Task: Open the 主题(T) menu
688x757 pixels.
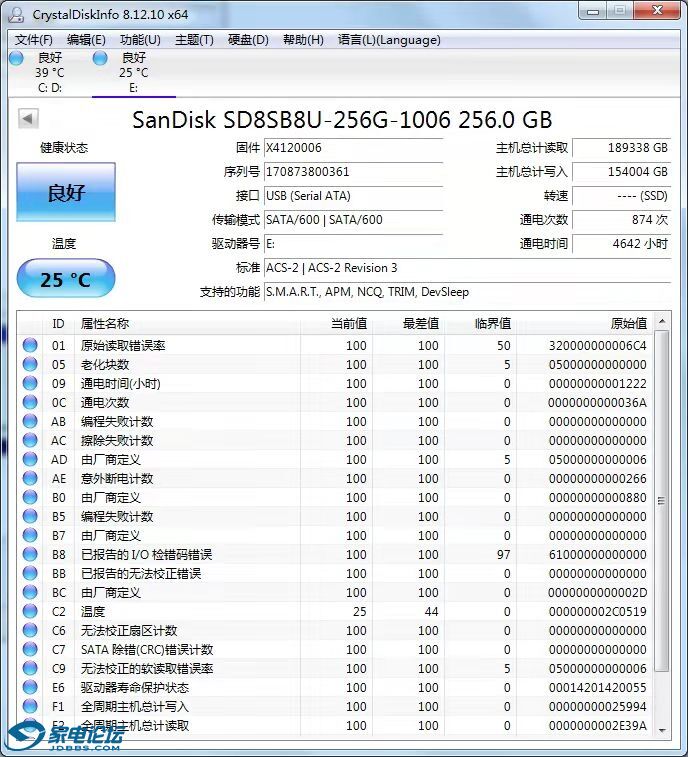Action: click(x=194, y=40)
